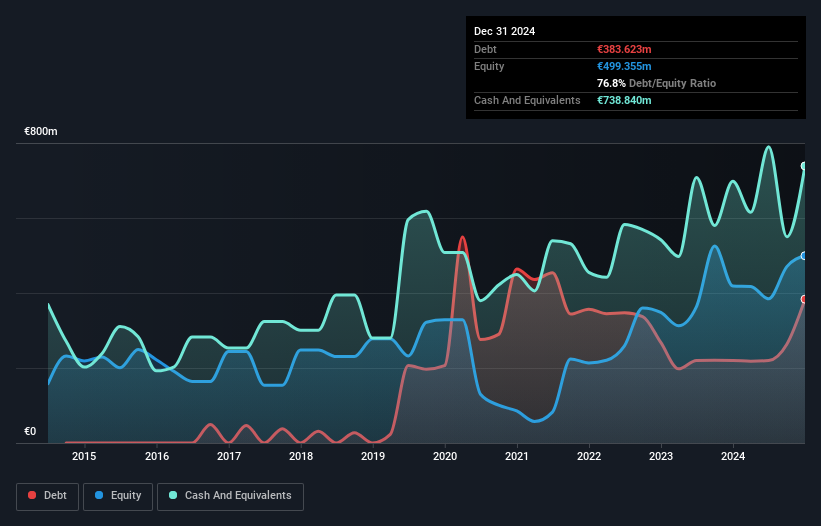821x526 pixels.
Task: Click Cash And Equivalents label in tooltip
Action: point(527,100)
